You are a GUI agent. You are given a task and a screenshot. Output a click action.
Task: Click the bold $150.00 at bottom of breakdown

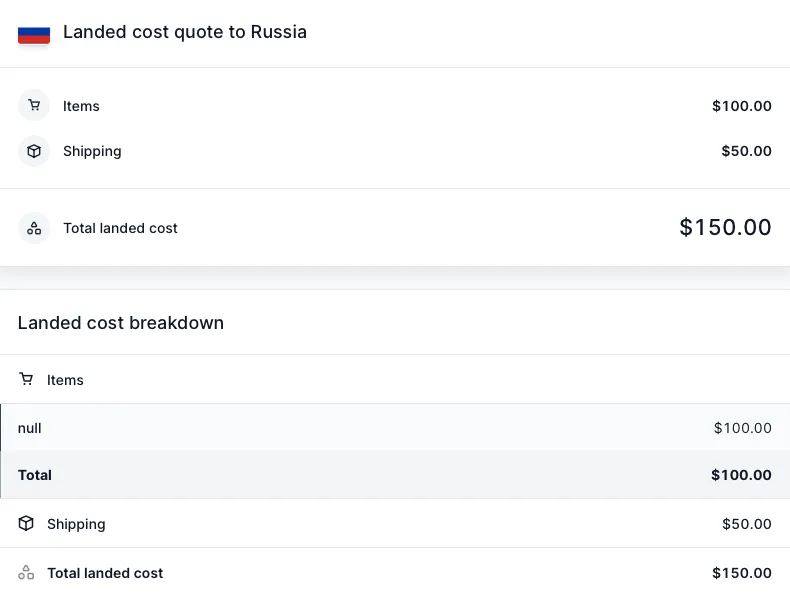tap(741, 573)
